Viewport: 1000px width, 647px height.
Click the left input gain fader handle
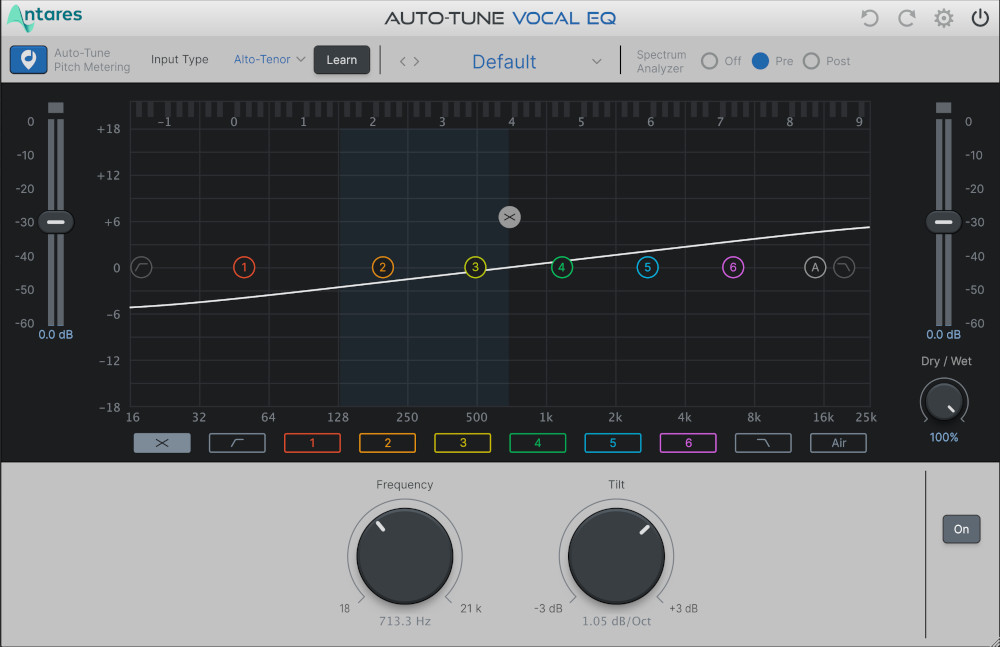56,221
